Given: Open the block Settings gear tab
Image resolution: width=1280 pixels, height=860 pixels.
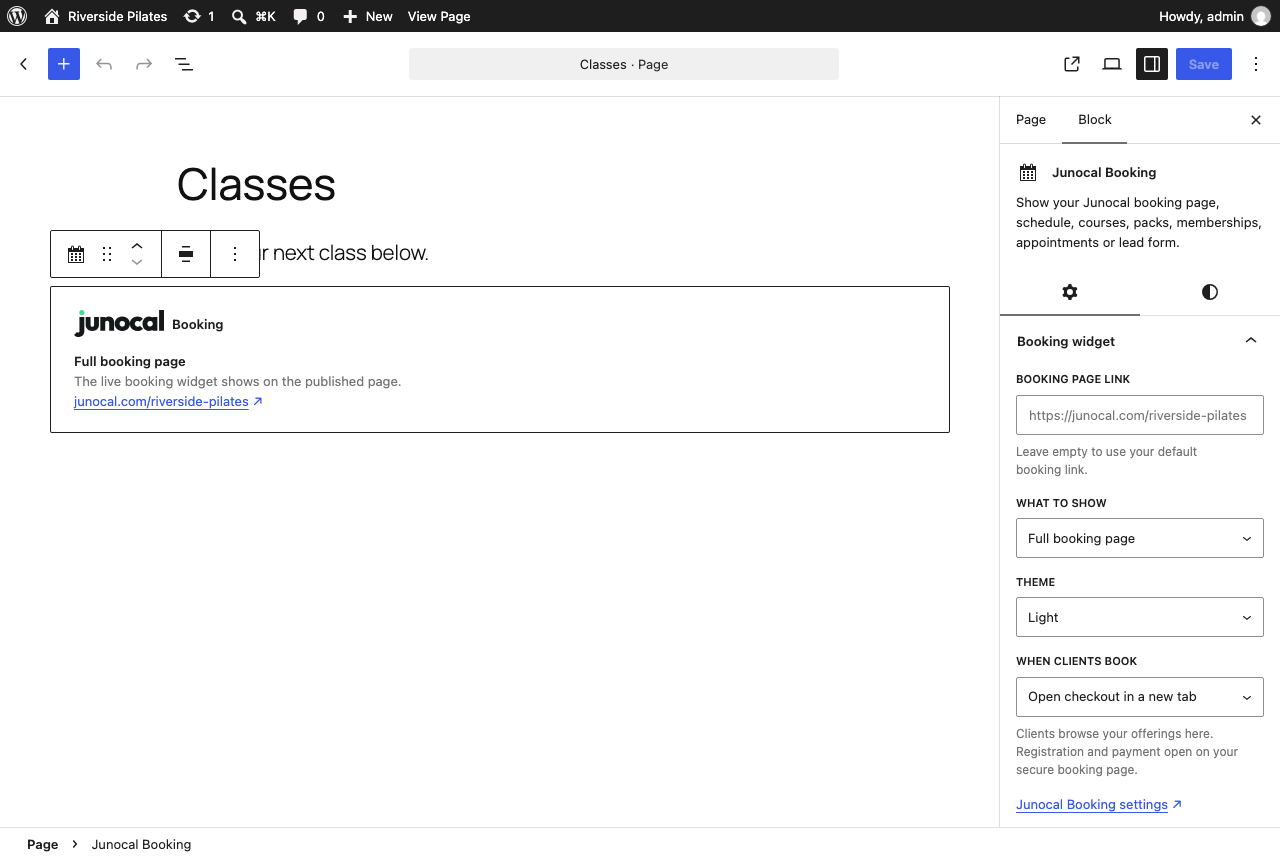Looking at the screenshot, I should click(x=1070, y=292).
